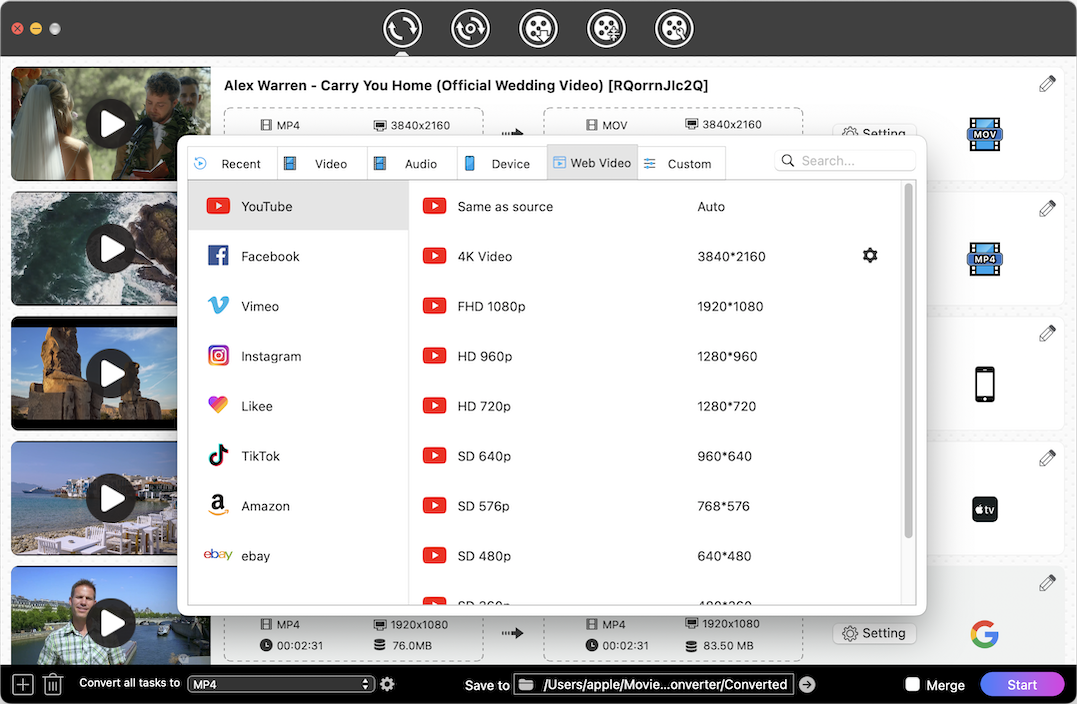Viewport: 1077px width, 704px height.
Task: Click the Convert mode icon in top toolbar
Action: (x=402, y=29)
